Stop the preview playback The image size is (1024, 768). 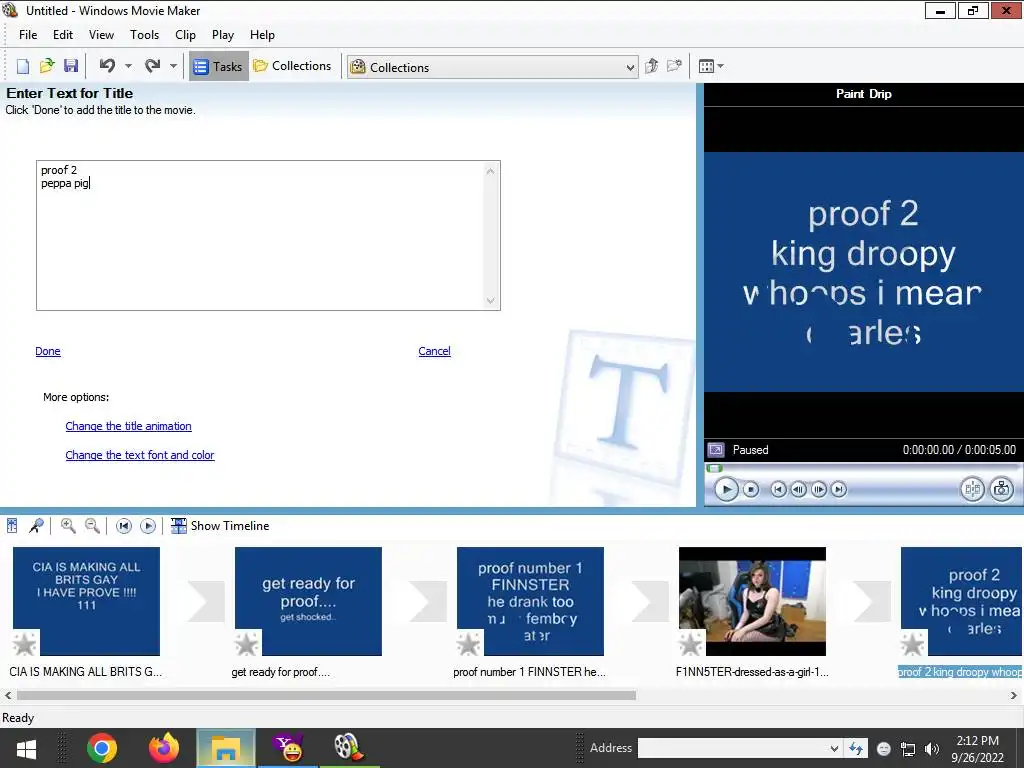(751, 489)
